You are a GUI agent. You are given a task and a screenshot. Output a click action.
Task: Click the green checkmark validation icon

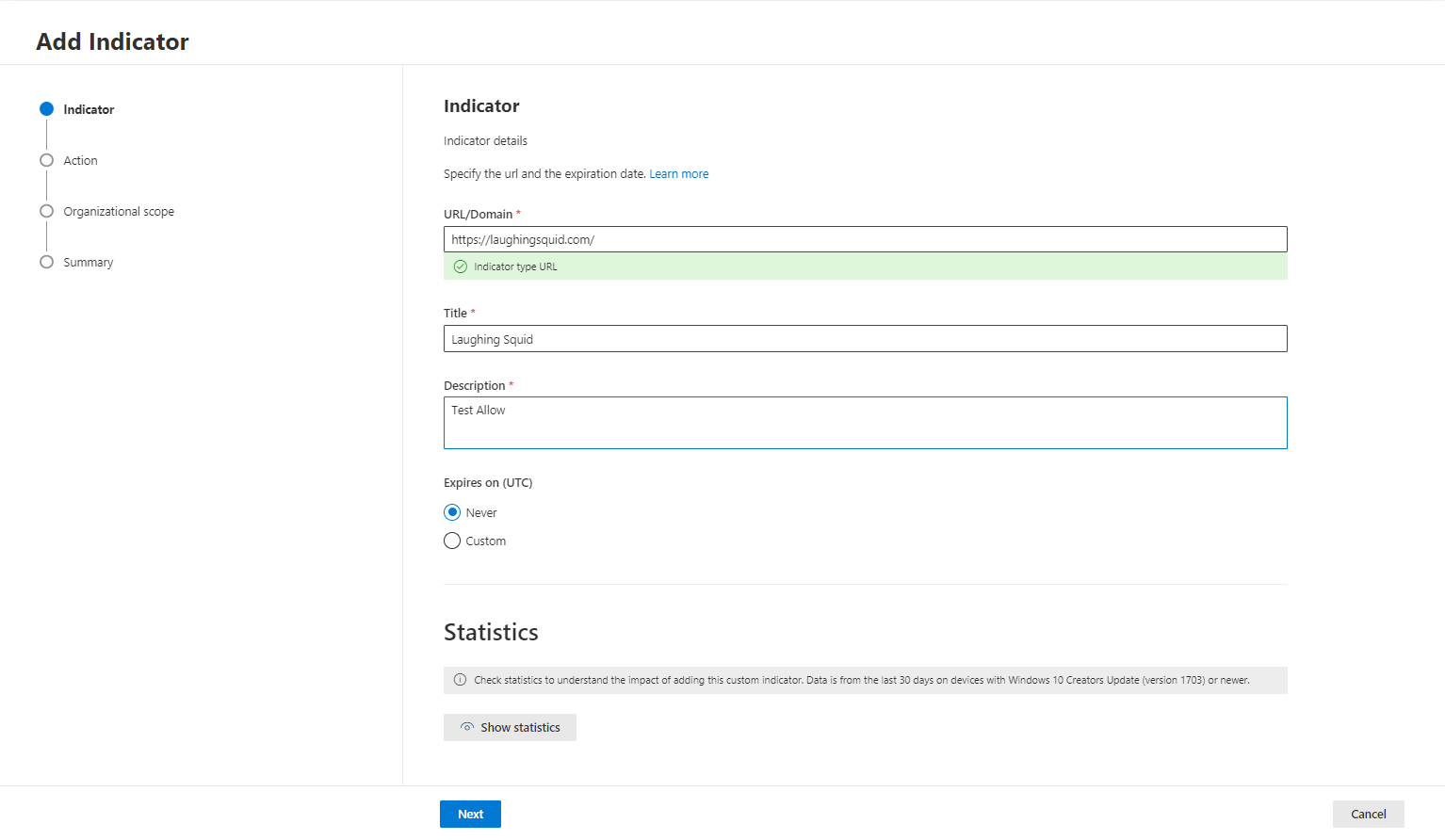click(460, 267)
